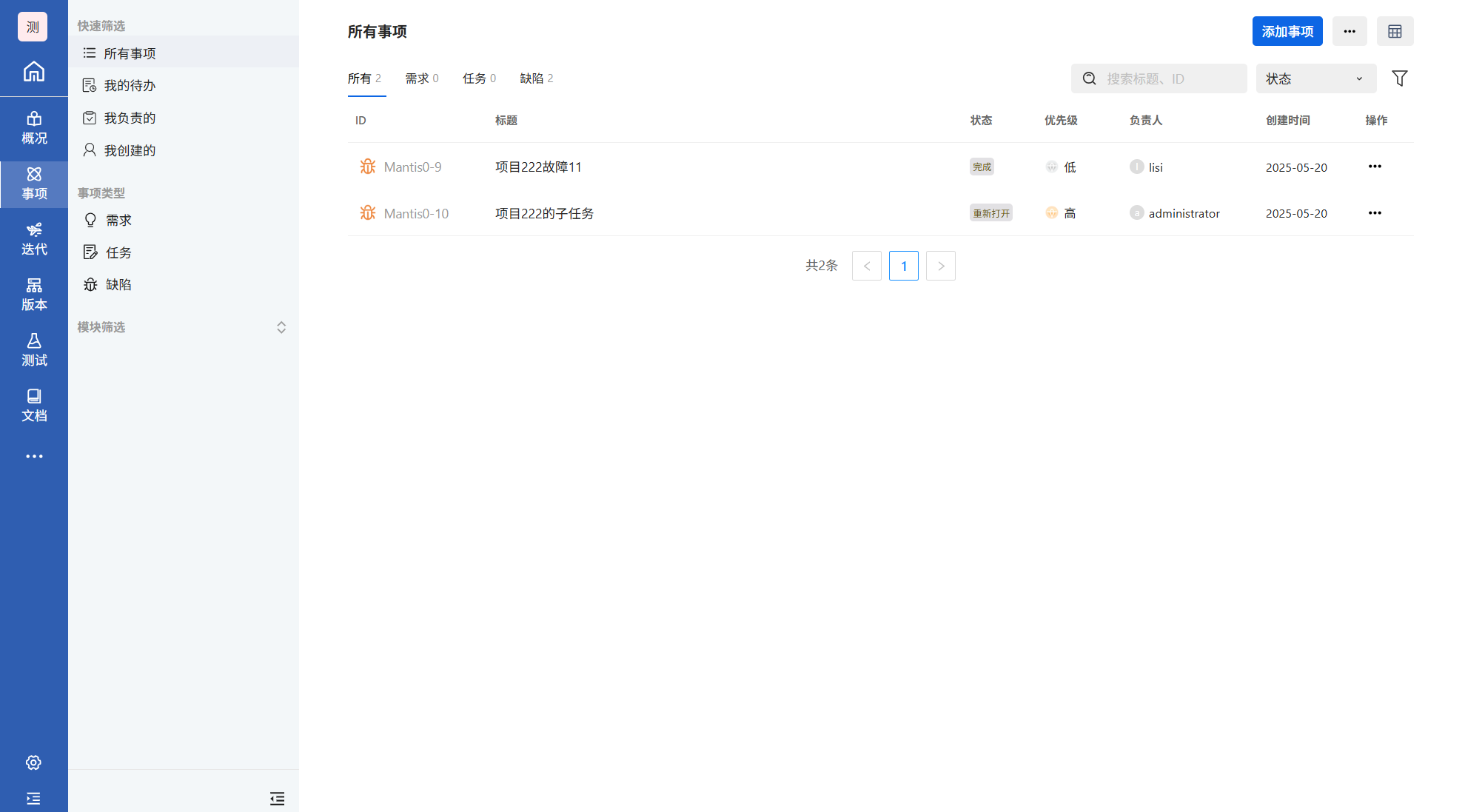1465x812 pixels.
Task: Open settings gear in sidebar
Action: pos(33,762)
